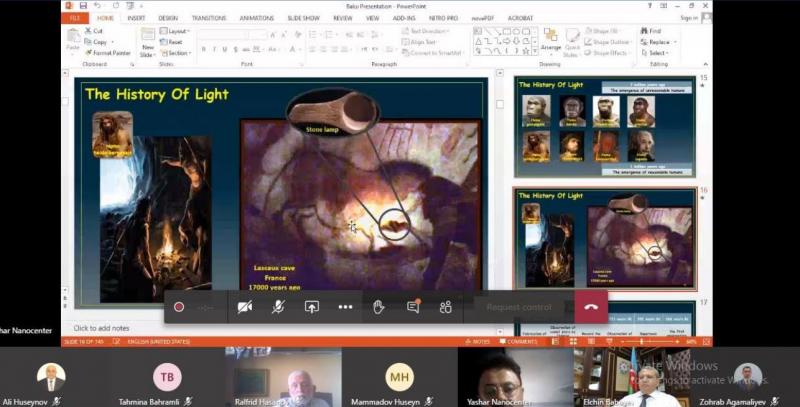The image size is (800, 407).
Task: Open COMMENTS pane from the status bar
Action: click(518, 341)
